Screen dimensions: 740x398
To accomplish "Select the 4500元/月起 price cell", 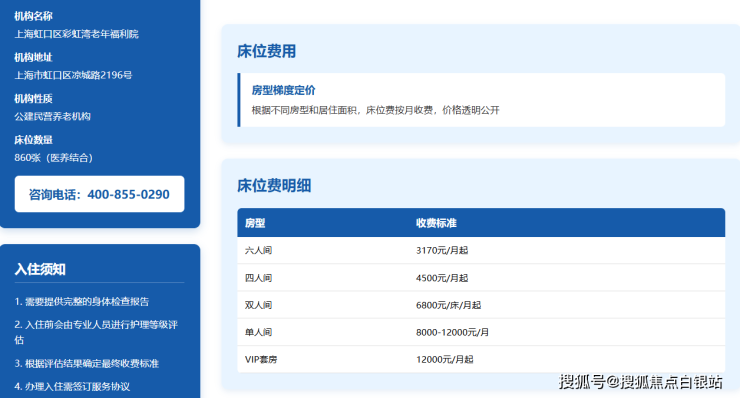I will [442, 278].
